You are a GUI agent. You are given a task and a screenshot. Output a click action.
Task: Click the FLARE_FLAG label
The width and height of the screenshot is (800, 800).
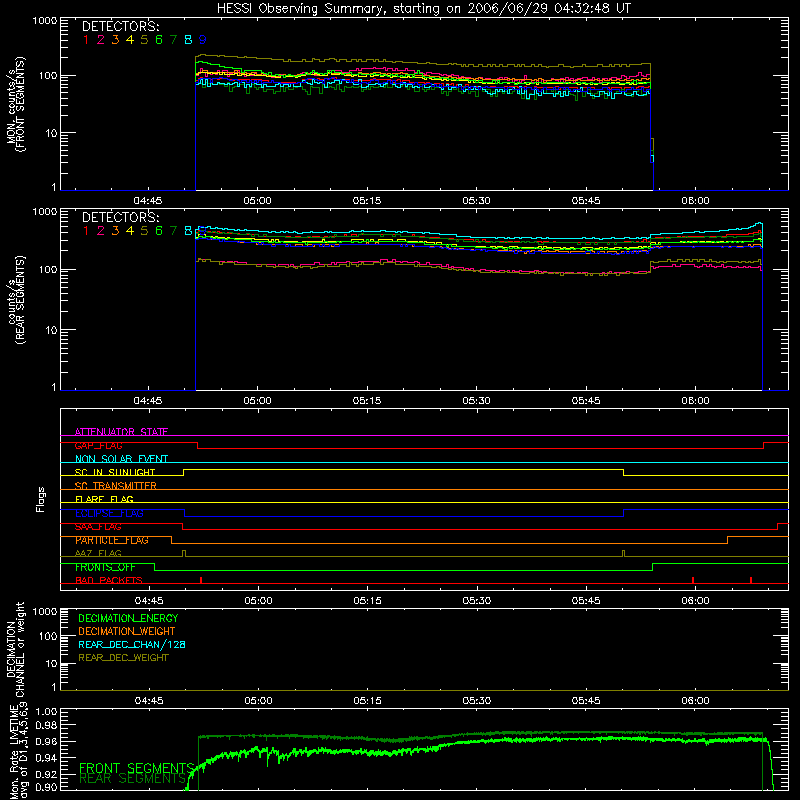104,499
